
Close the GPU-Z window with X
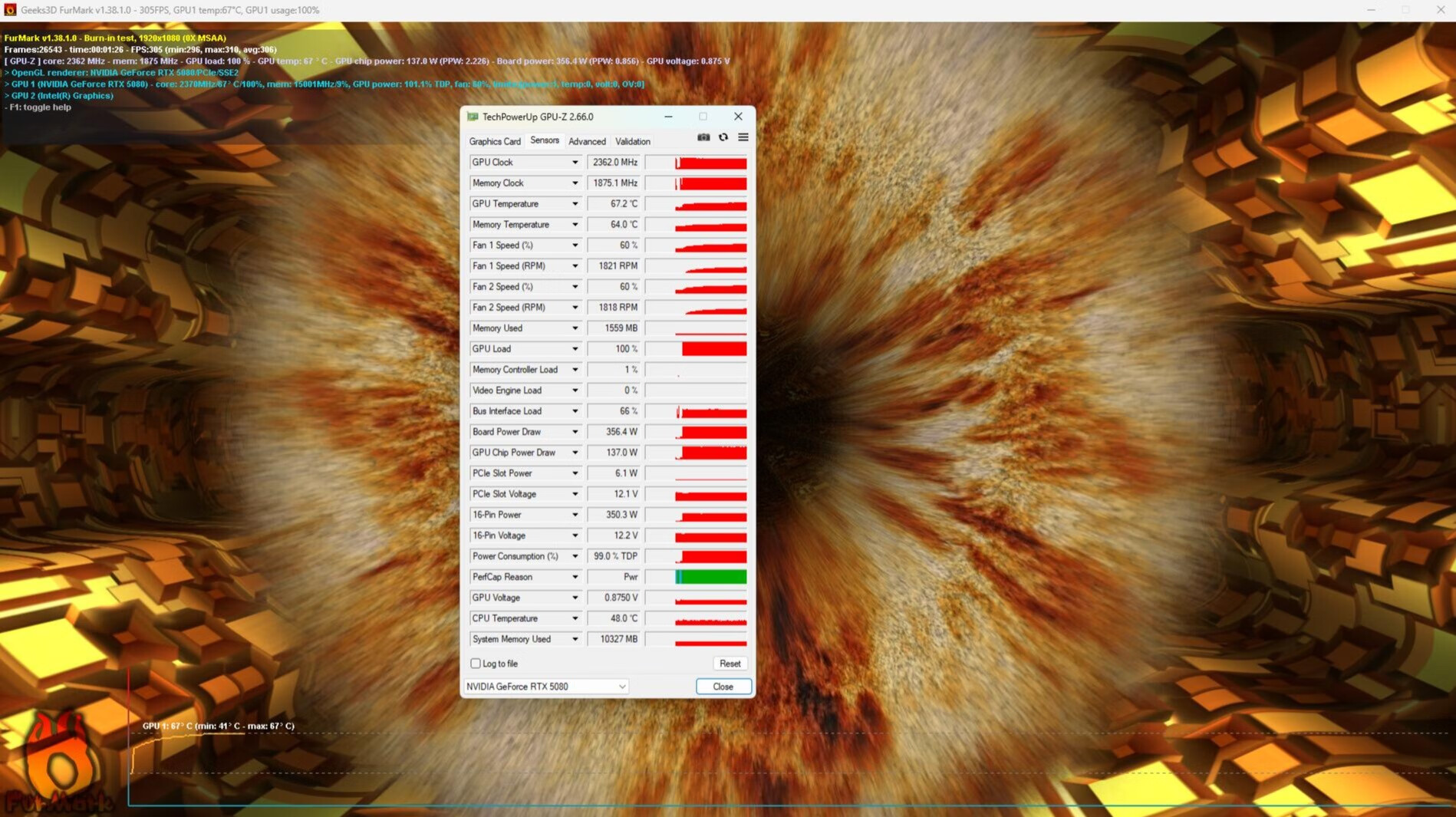[x=738, y=117]
